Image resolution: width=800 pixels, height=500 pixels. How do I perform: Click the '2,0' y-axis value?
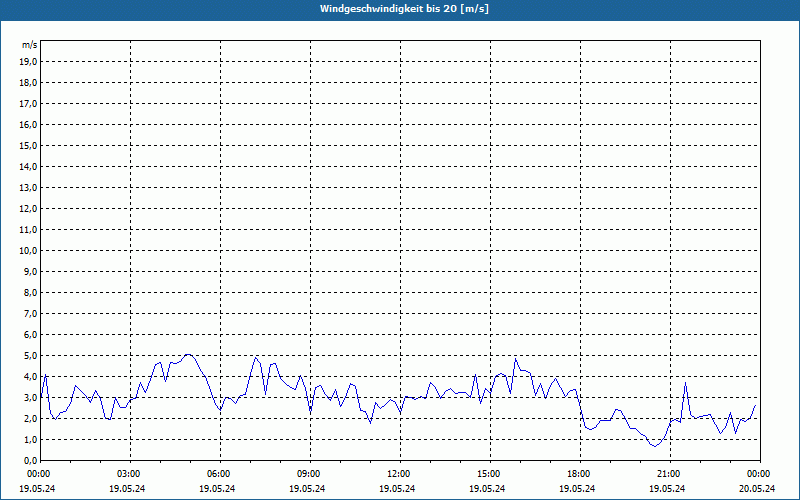coord(31,418)
